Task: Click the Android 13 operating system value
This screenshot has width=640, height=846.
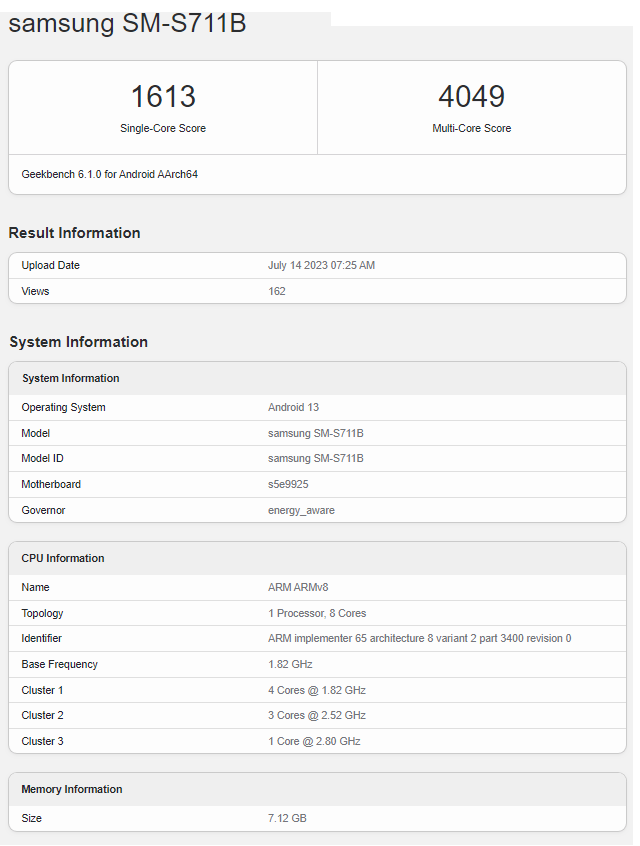Action: click(293, 407)
